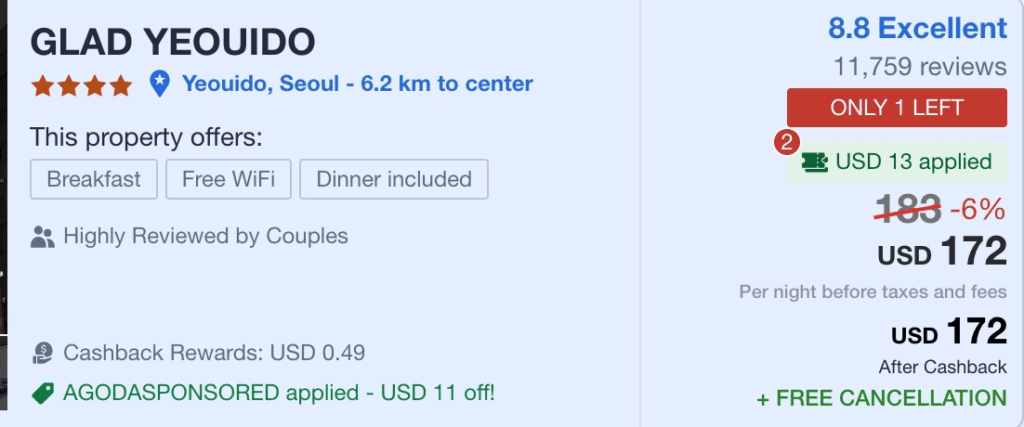Click the FREE CANCELLATION text
The height and width of the screenshot is (427, 1024).
coord(882,398)
